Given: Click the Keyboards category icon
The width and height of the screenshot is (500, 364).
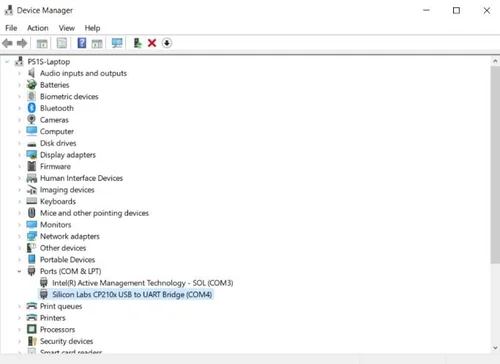Looking at the screenshot, I should pos(32,201).
